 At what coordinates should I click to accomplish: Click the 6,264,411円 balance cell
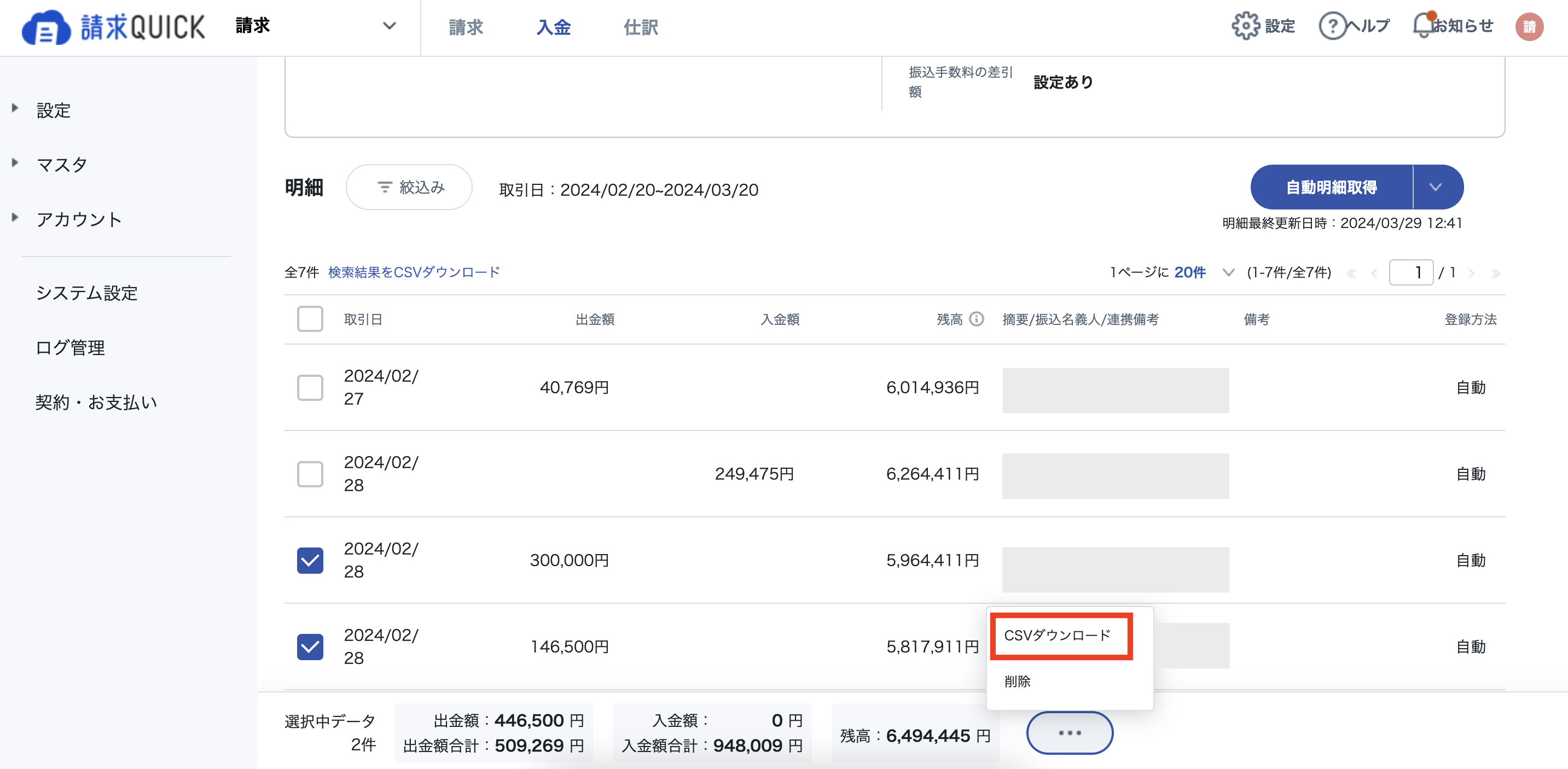click(932, 474)
